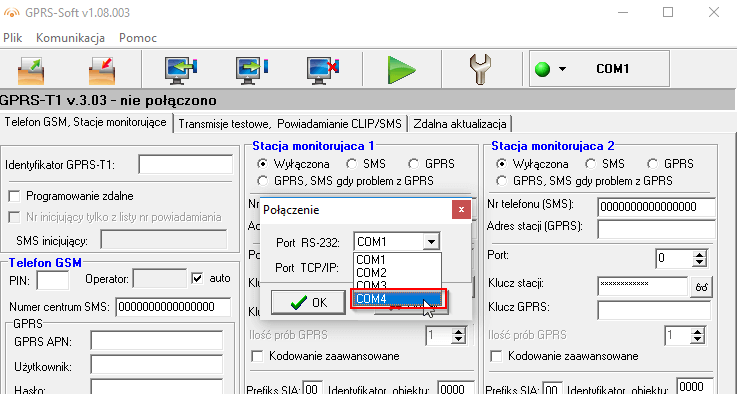This screenshot has width=737, height=394.
Task: Abort transfer with red X monitor icon
Action: click(322, 71)
